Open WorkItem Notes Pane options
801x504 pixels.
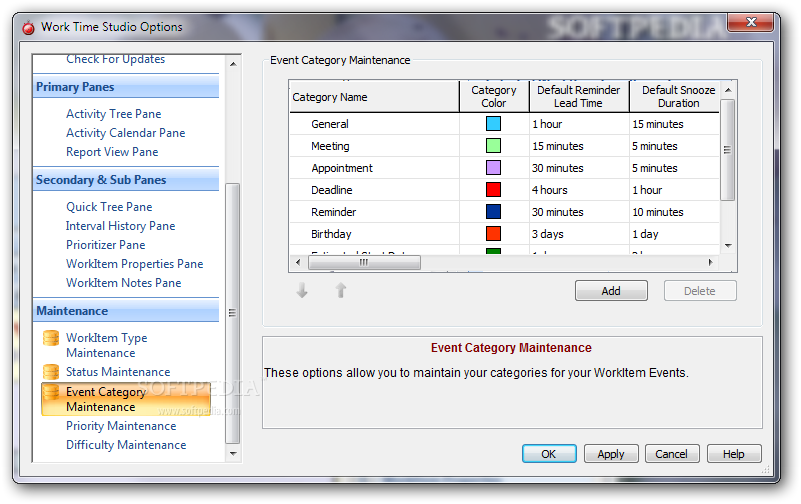[x=124, y=282]
